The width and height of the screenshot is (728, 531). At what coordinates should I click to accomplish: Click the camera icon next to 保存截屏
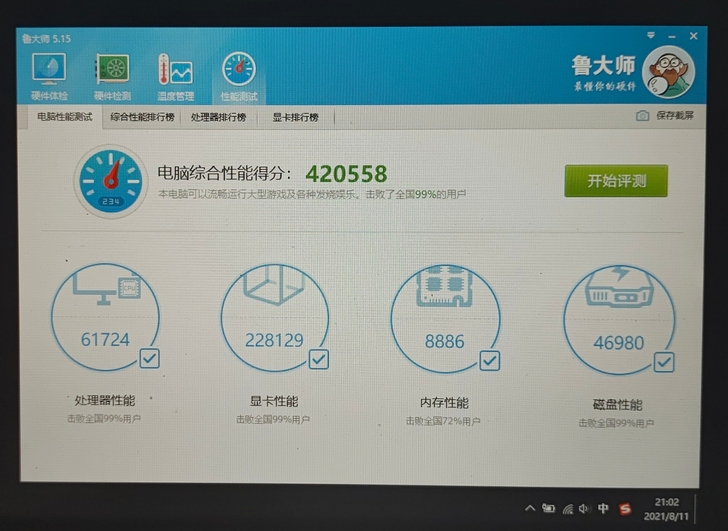point(643,116)
